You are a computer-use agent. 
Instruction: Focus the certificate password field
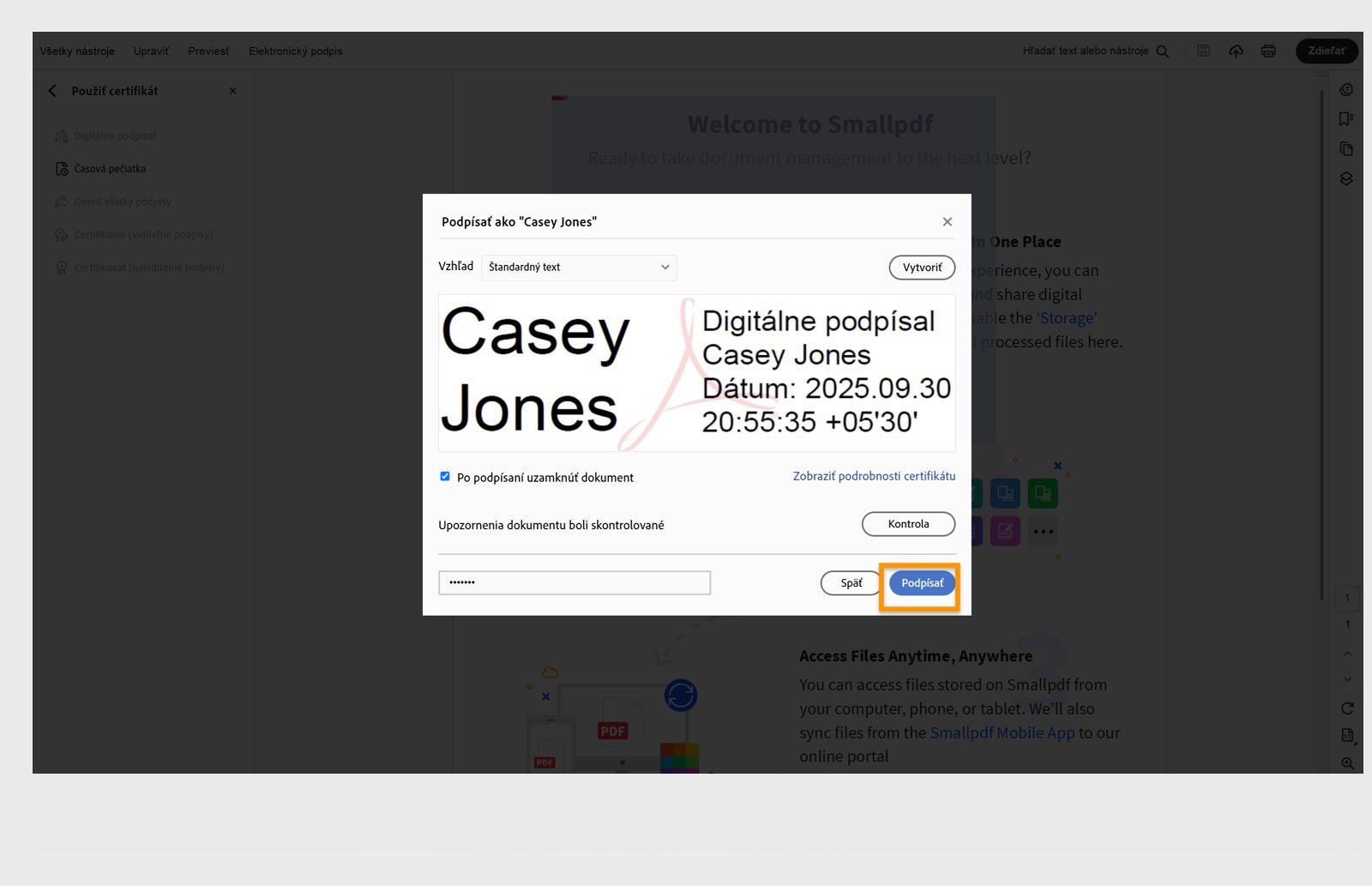(575, 583)
